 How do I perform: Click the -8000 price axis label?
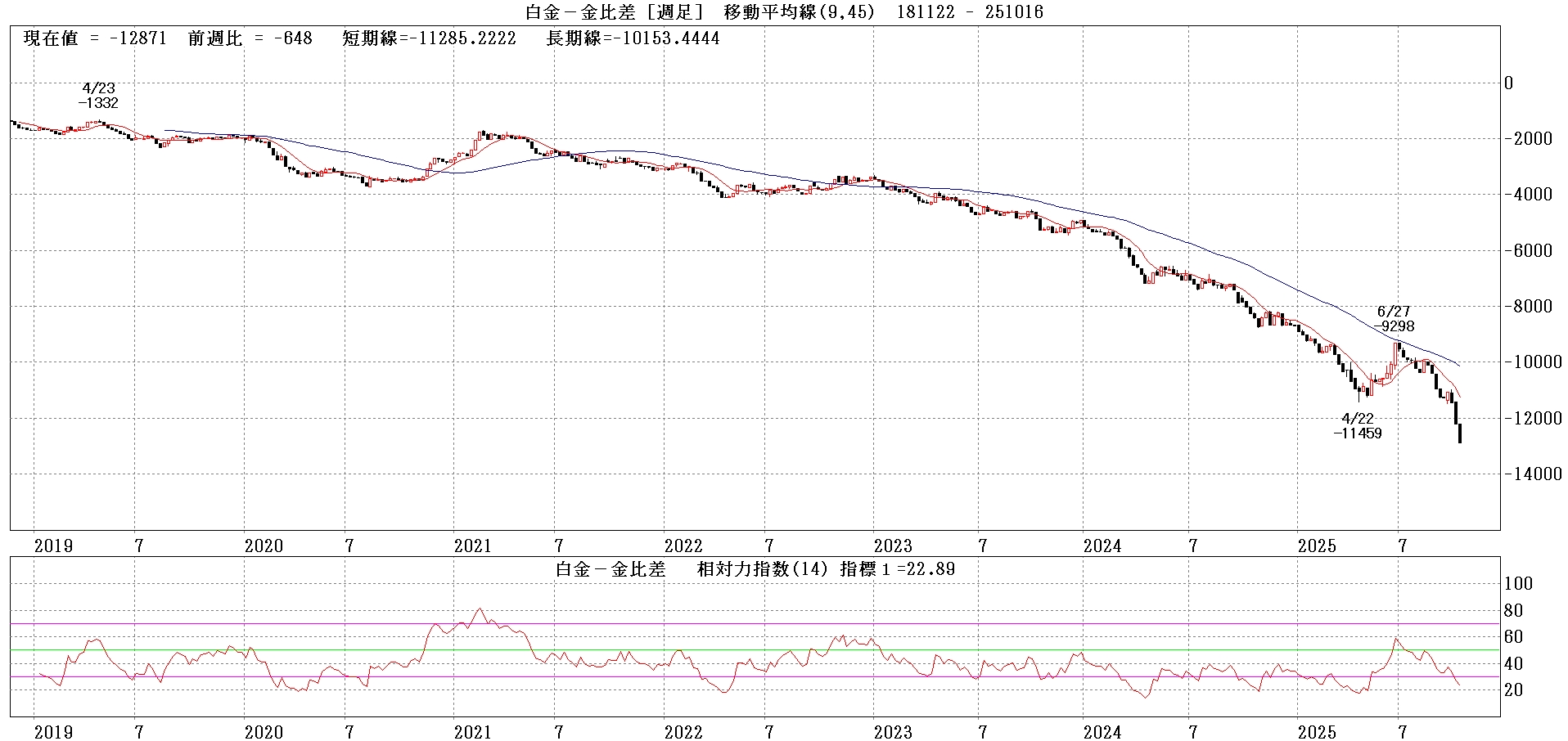click(x=1532, y=307)
